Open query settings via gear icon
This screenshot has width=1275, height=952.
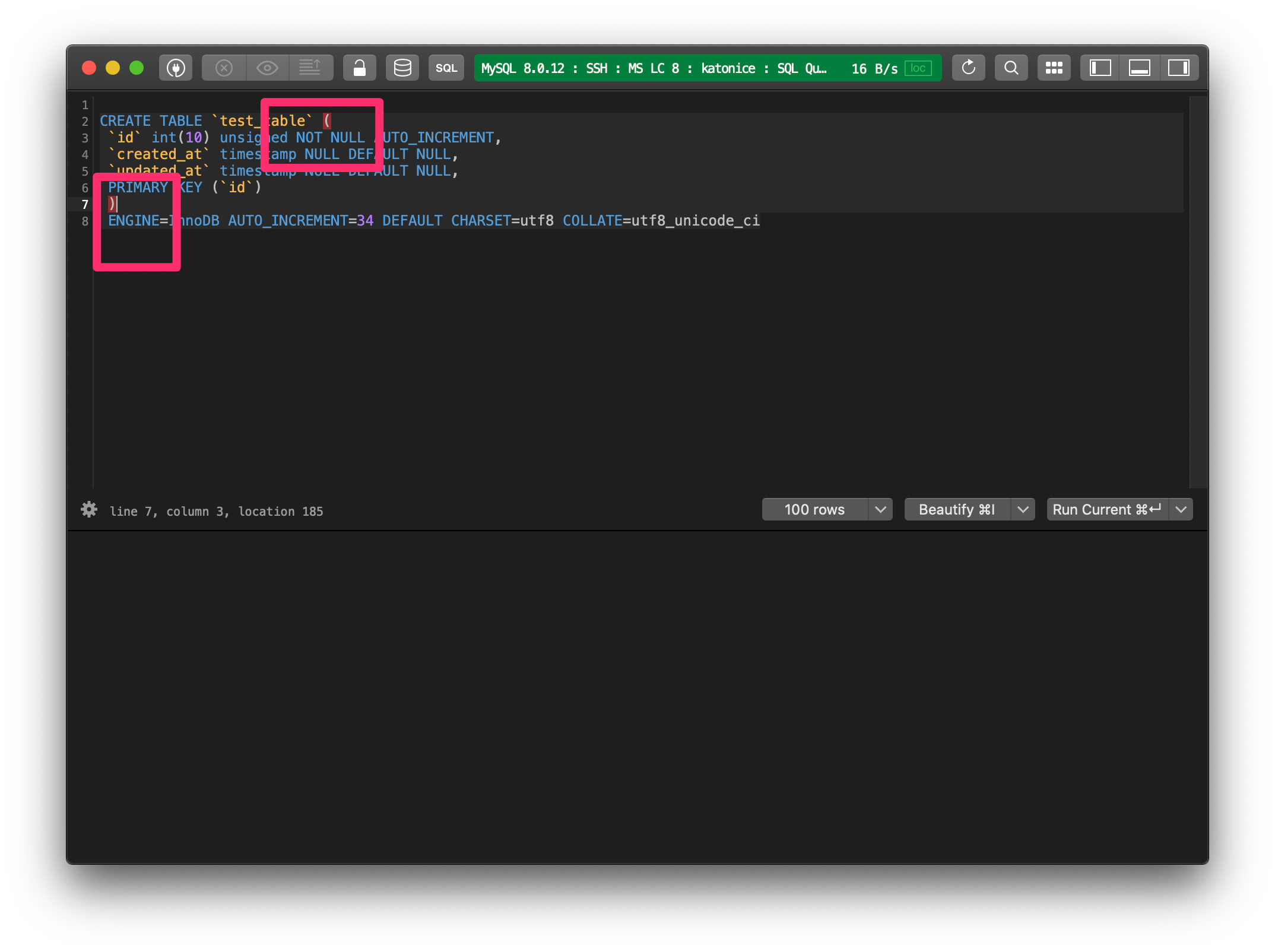pos(89,510)
